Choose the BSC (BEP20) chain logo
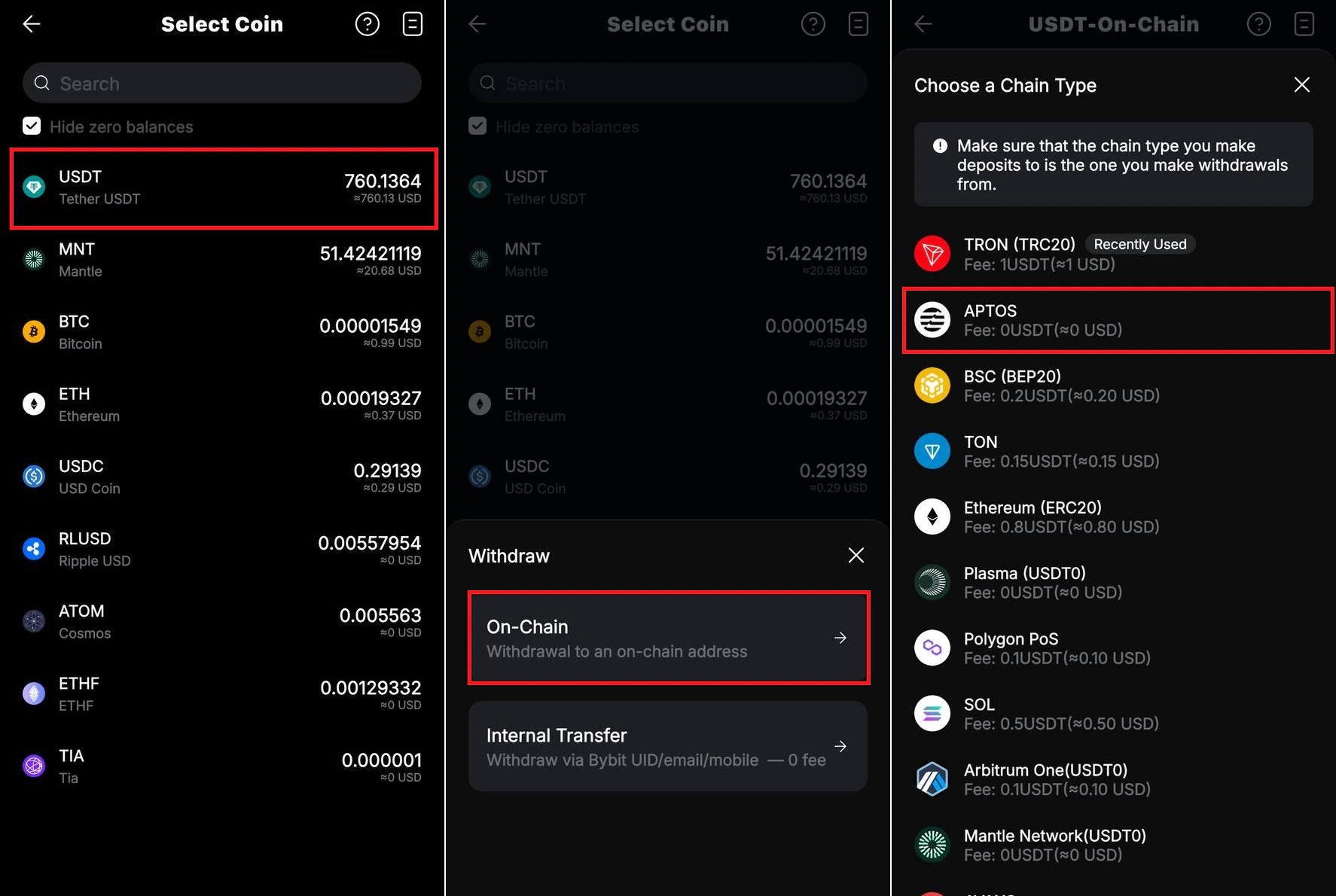The height and width of the screenshot is (896, 1336). 932,386
